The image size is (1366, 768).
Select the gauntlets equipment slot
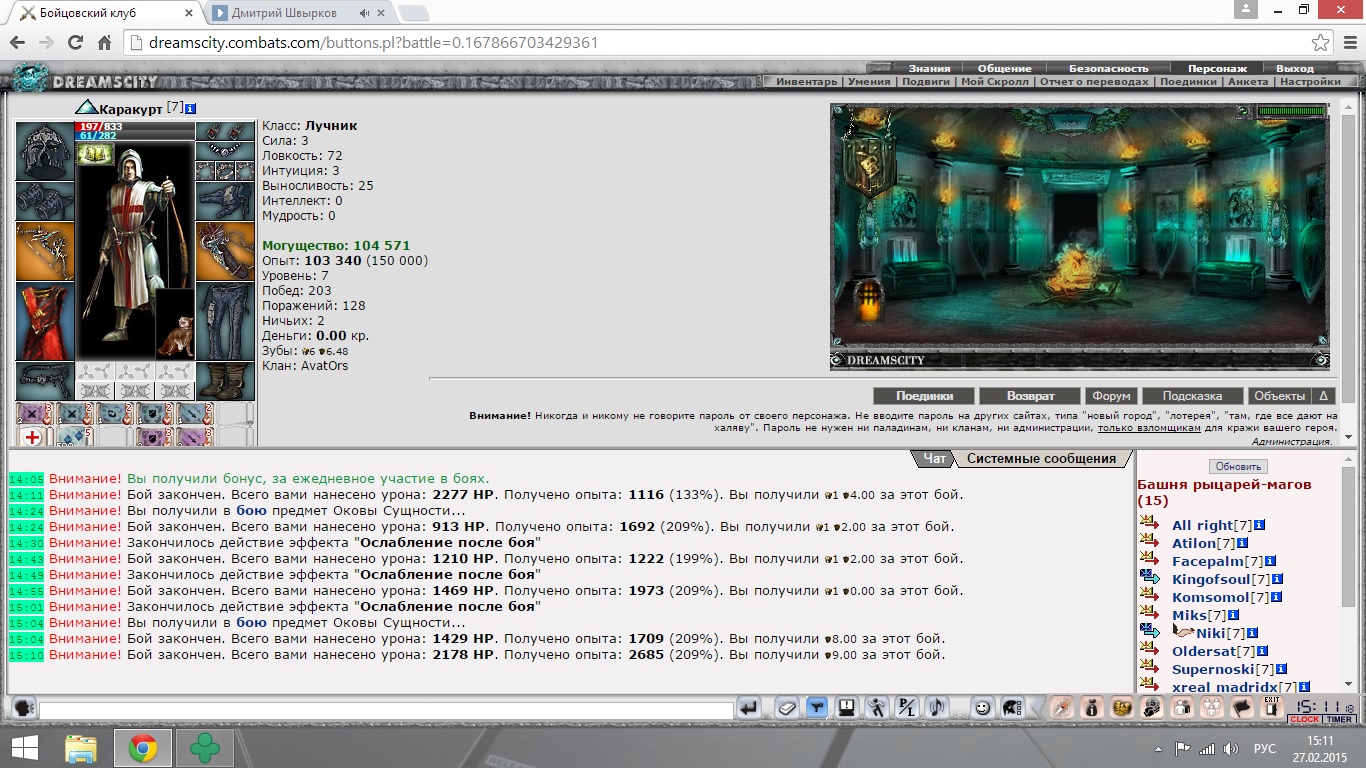45,201
